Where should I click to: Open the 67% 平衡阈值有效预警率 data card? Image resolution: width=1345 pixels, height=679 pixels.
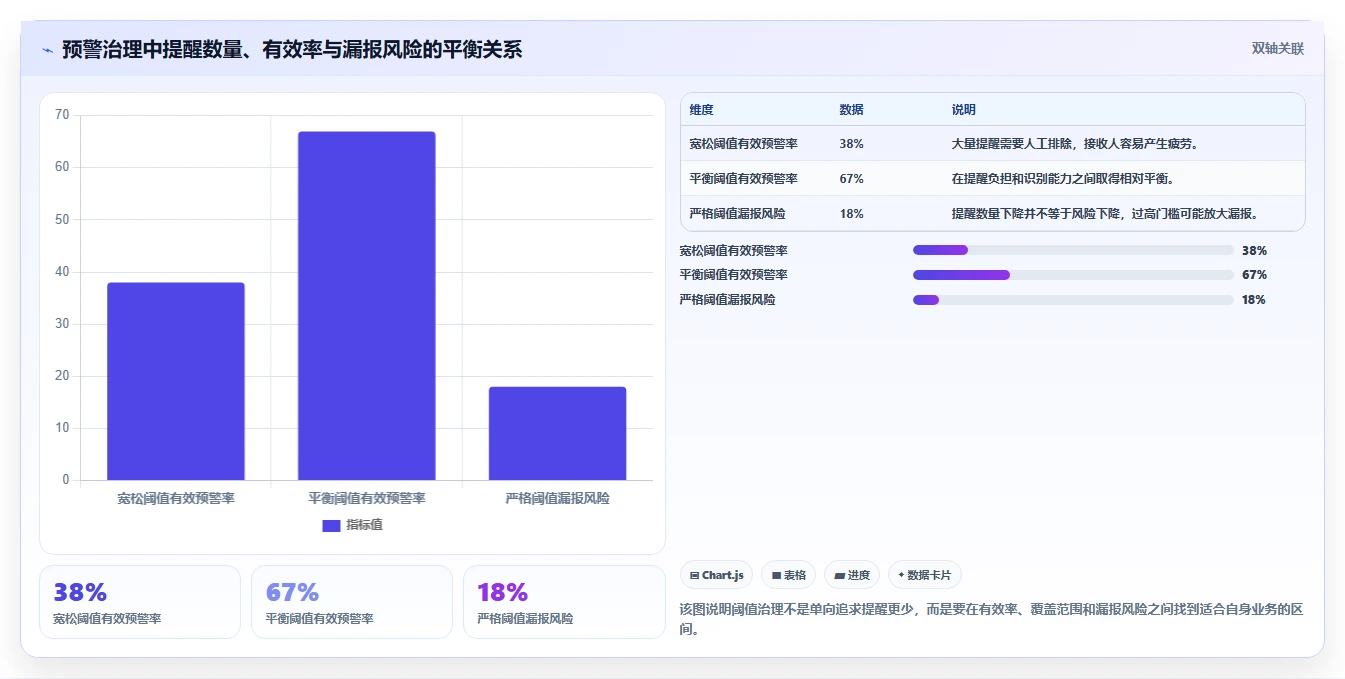click(x=352, y=602)
